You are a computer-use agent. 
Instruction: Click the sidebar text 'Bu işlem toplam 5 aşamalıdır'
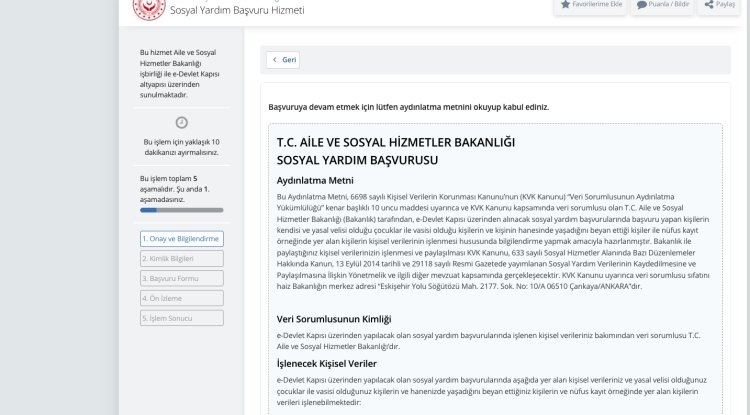pos(175,189)
